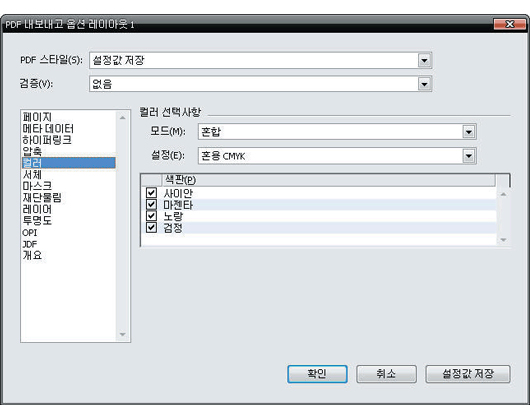Click the plate list scroll-up arrow

point(503,194)
